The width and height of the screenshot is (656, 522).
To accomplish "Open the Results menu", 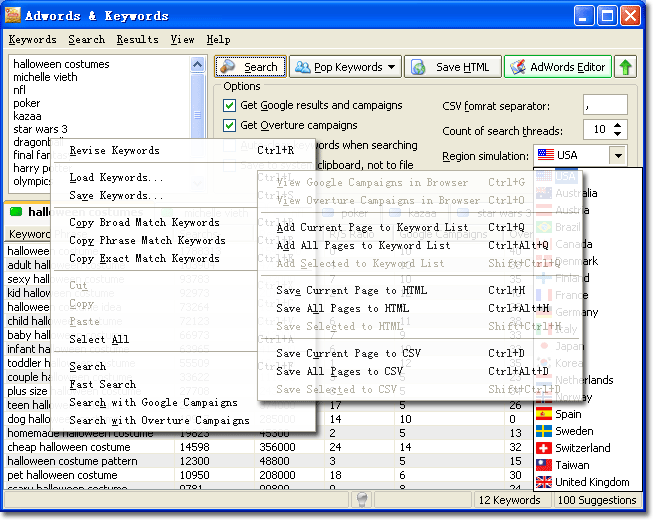I will (137, 39).
